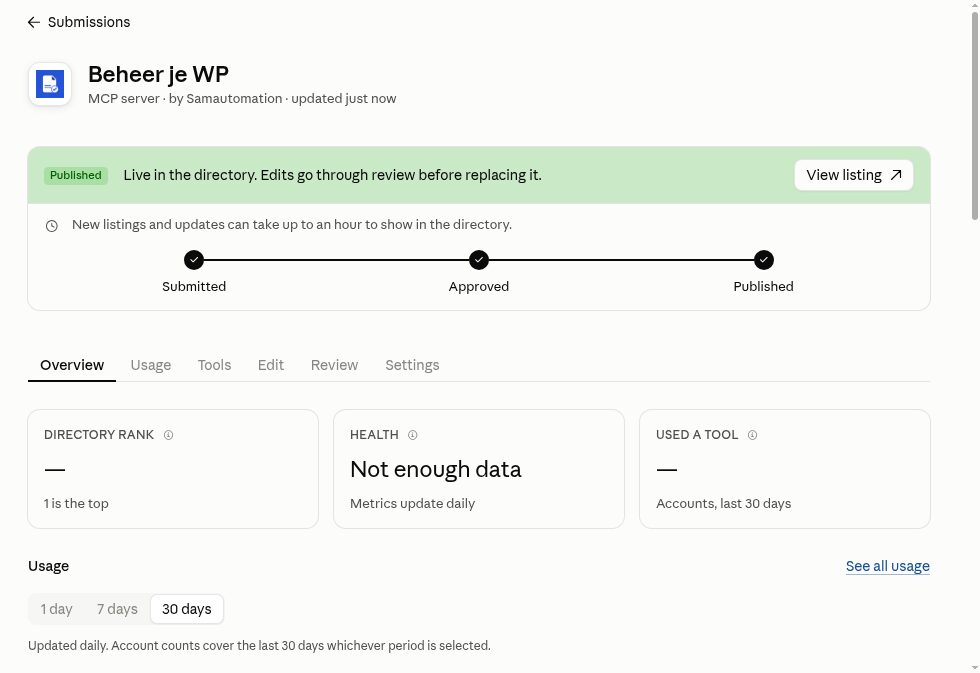Click the back arrow next to Submissions

(x=34, y=22)
